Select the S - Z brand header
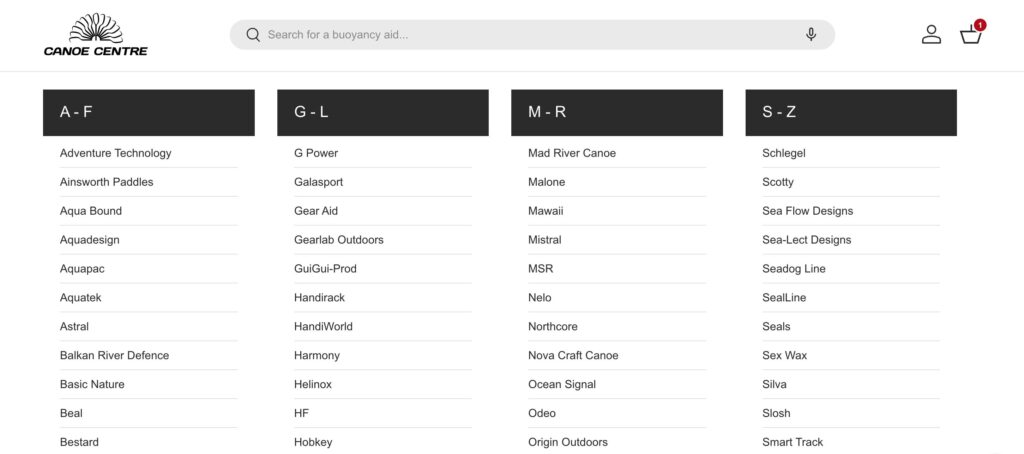 pyautogui.click(x=850, y=112)
